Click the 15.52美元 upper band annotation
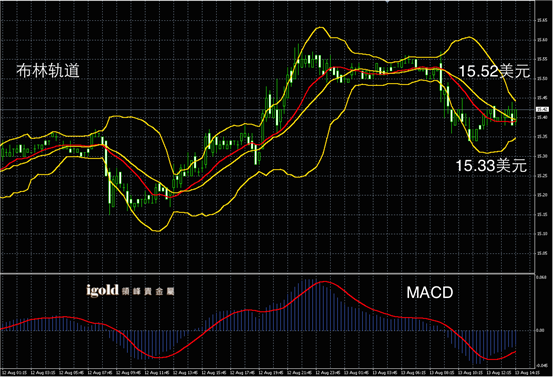Image resolution: width=553 pixels, height=377 pixels. (x=494, y=71)
